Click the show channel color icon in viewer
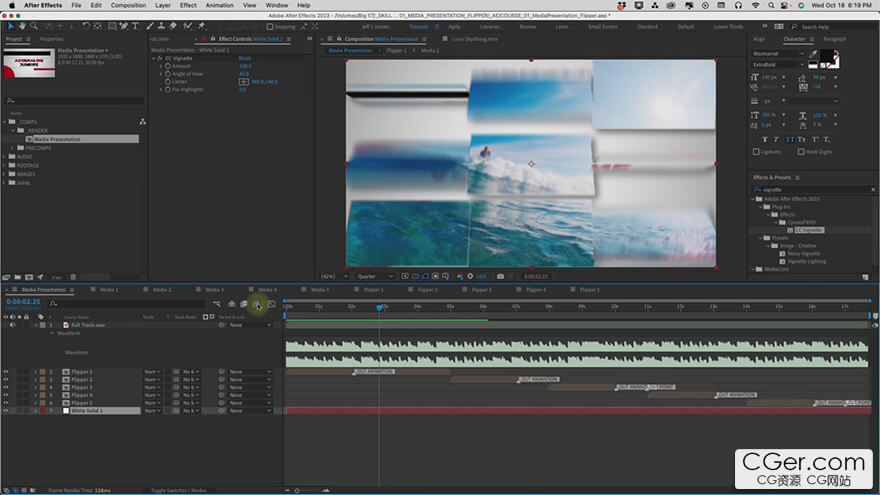The width and height of the screenshot is (880, 495). coord(460,276)
